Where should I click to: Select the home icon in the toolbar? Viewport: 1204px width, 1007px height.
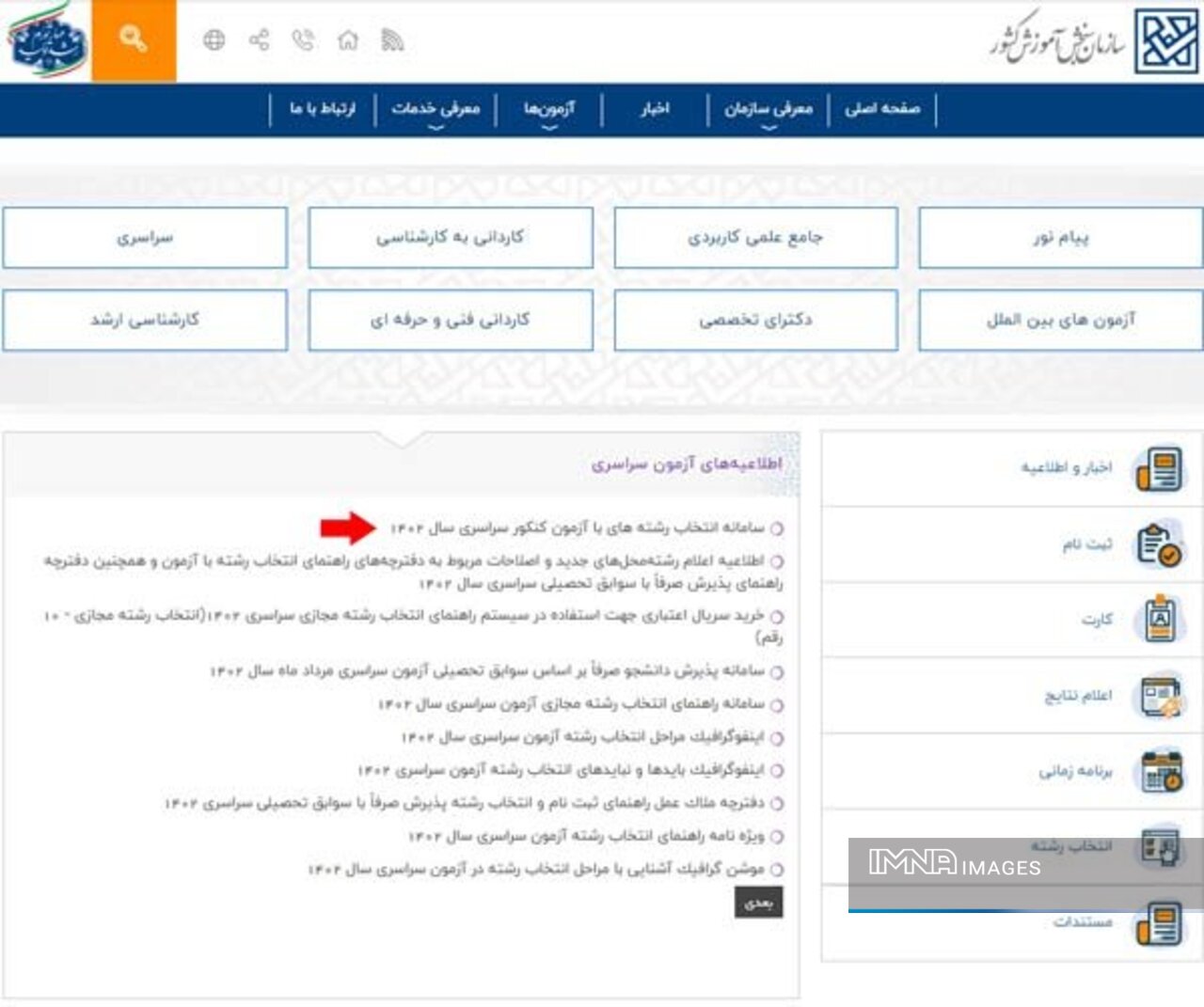tap(349, 40)
